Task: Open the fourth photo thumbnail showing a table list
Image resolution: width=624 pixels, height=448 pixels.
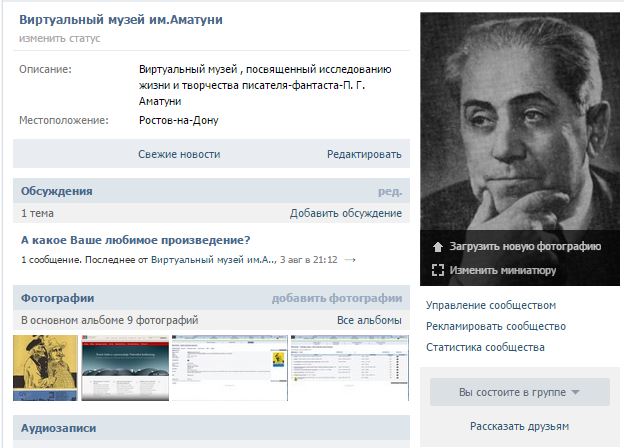Action: [349, 368]
